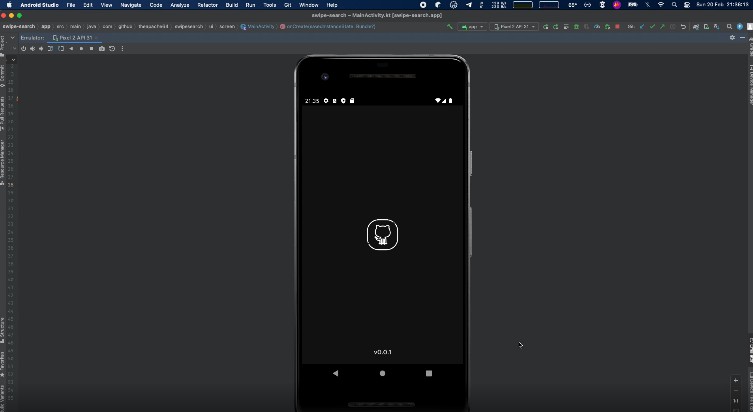
Task: Open the Window menu
Action: click(309, 5)
